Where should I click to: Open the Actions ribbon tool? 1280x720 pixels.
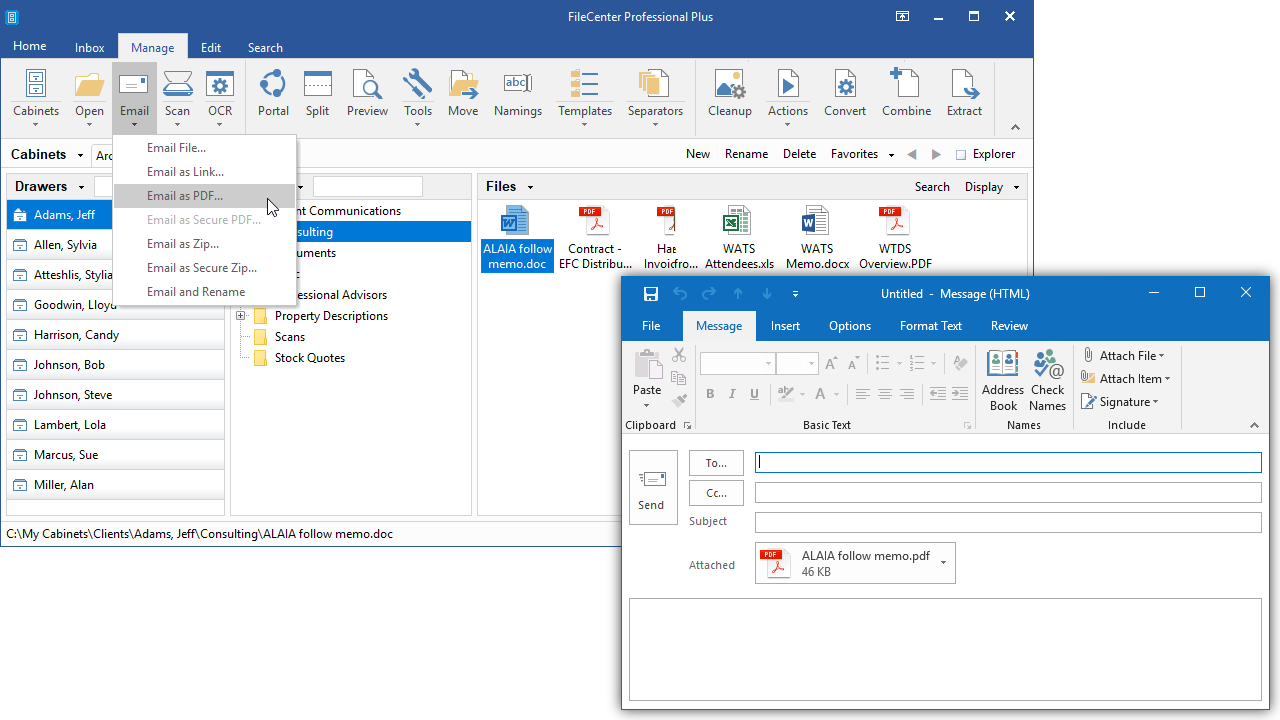tap(788, 95)
